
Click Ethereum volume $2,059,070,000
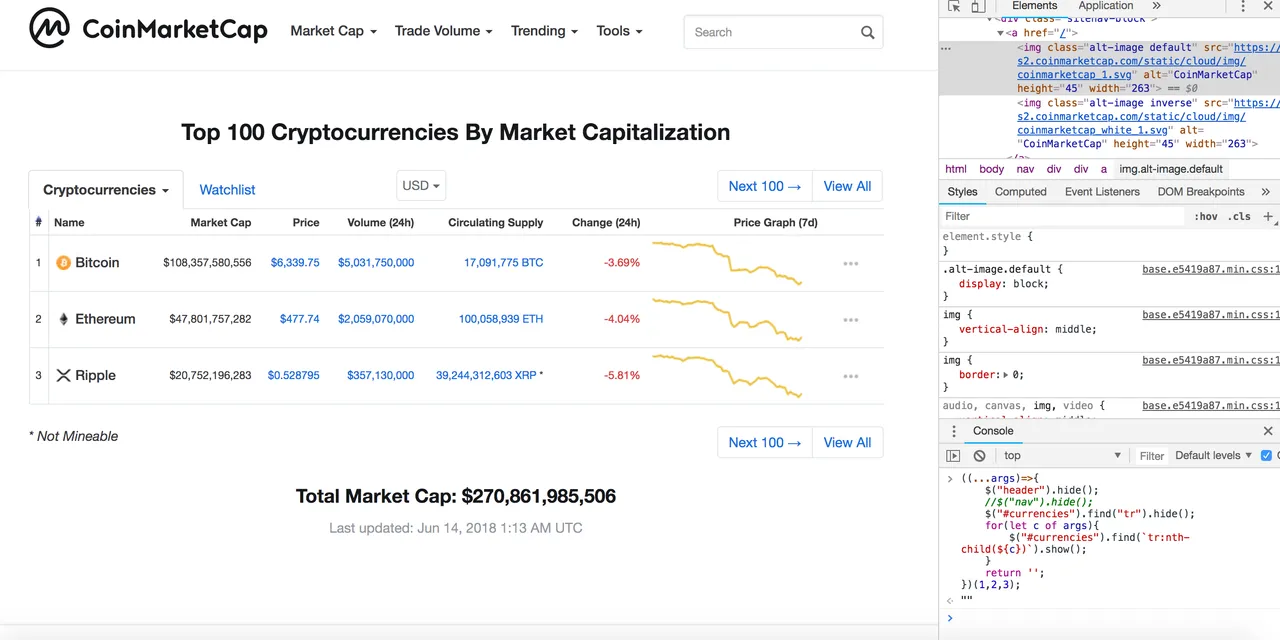coord(375,319)
